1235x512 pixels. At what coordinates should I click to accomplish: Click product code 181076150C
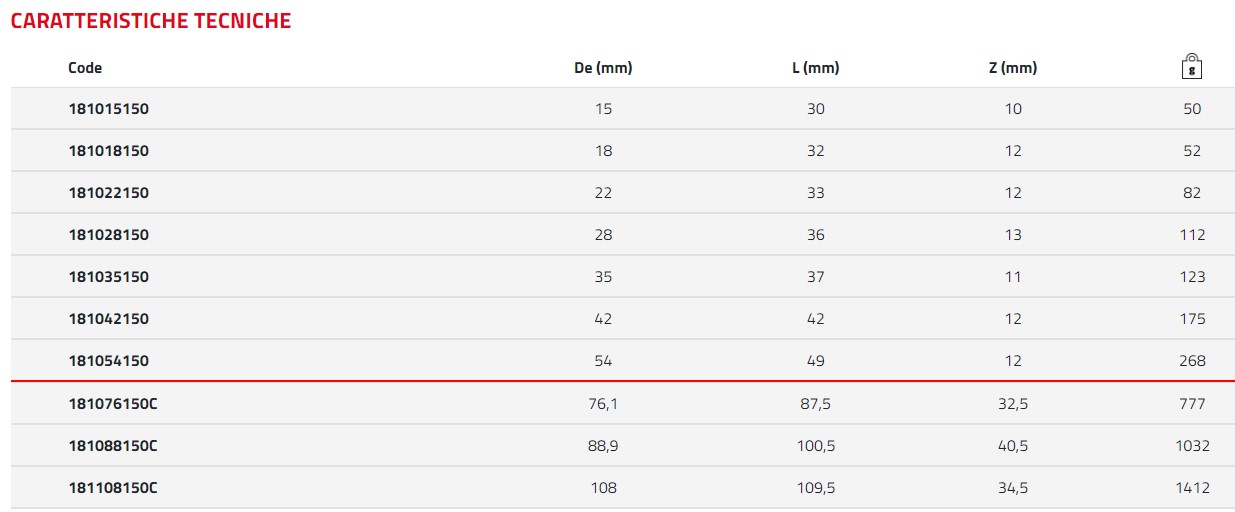pyautogui.click(x=113, y=404)
